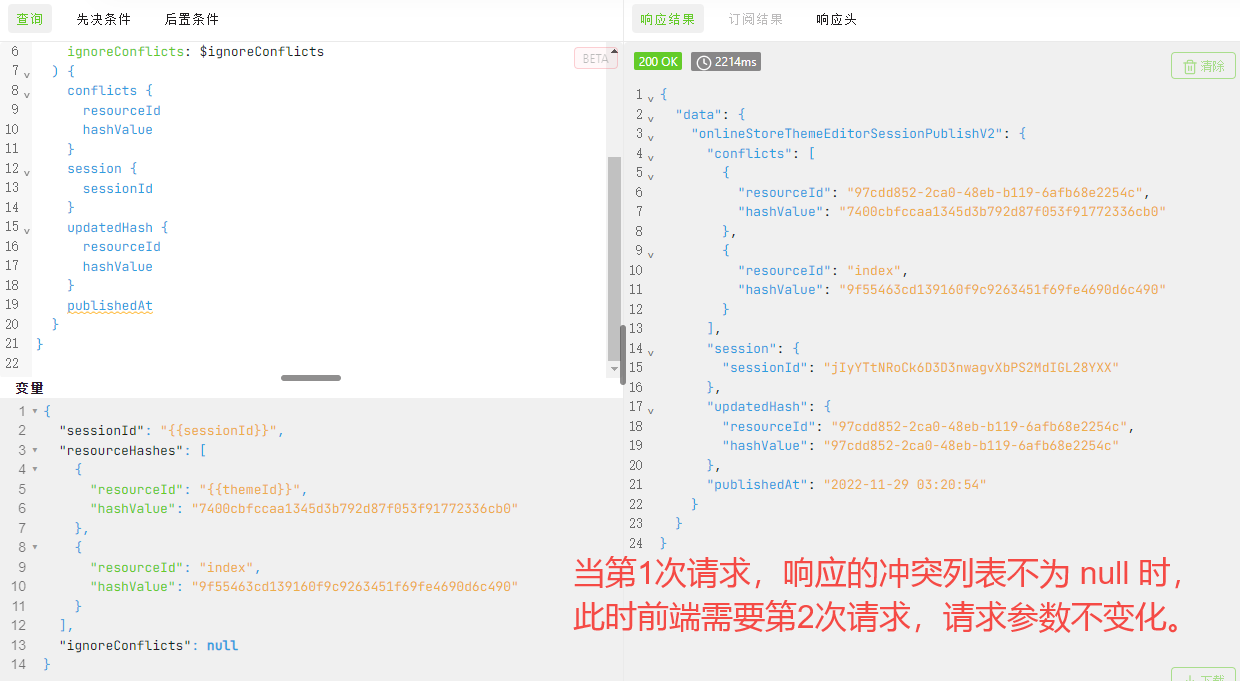Open the 后置条件 tab
This screenshot has width=1240, height=681.
coord(191,19)
